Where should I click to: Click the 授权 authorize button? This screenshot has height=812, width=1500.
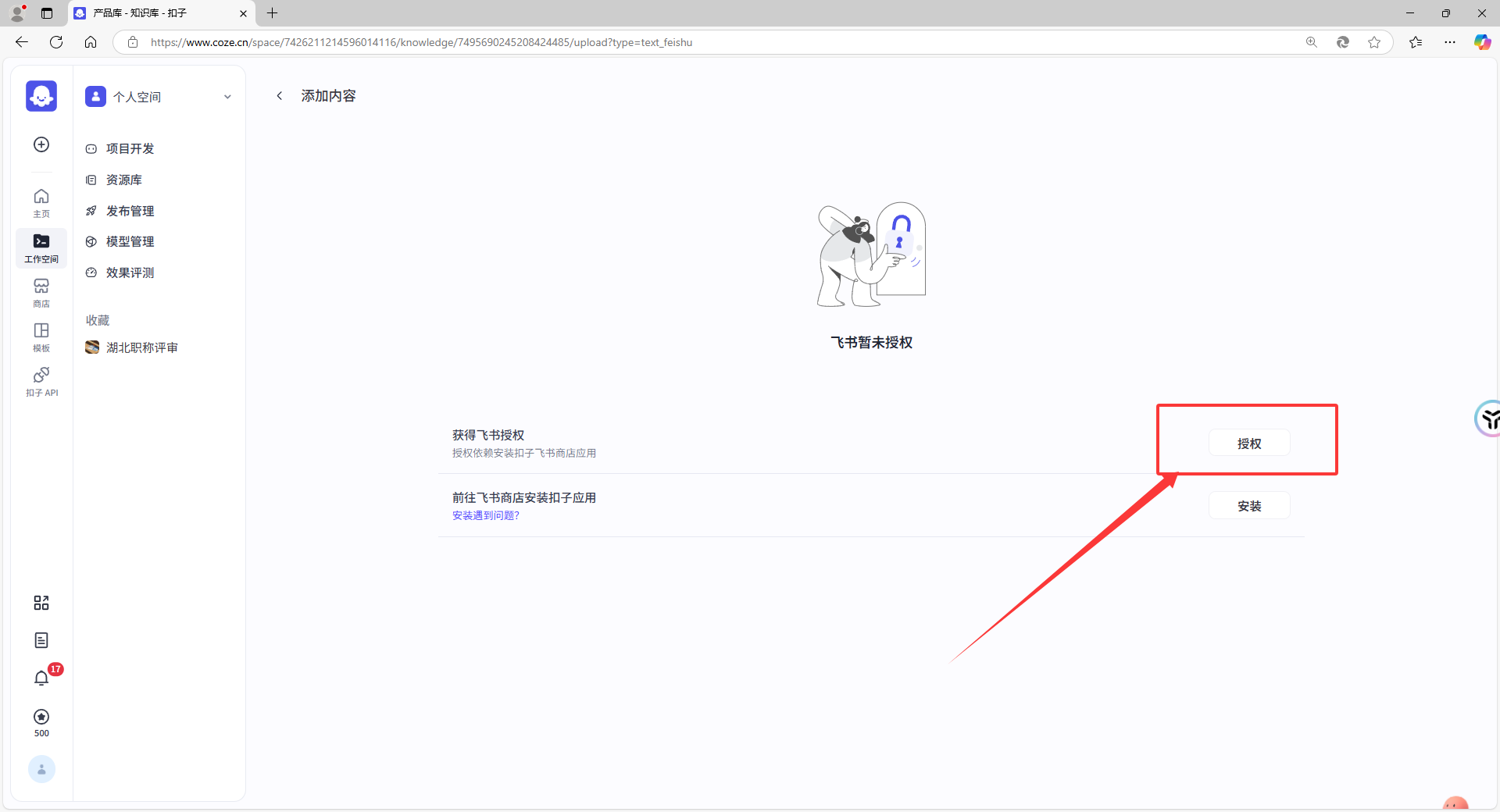(1249, 443)
